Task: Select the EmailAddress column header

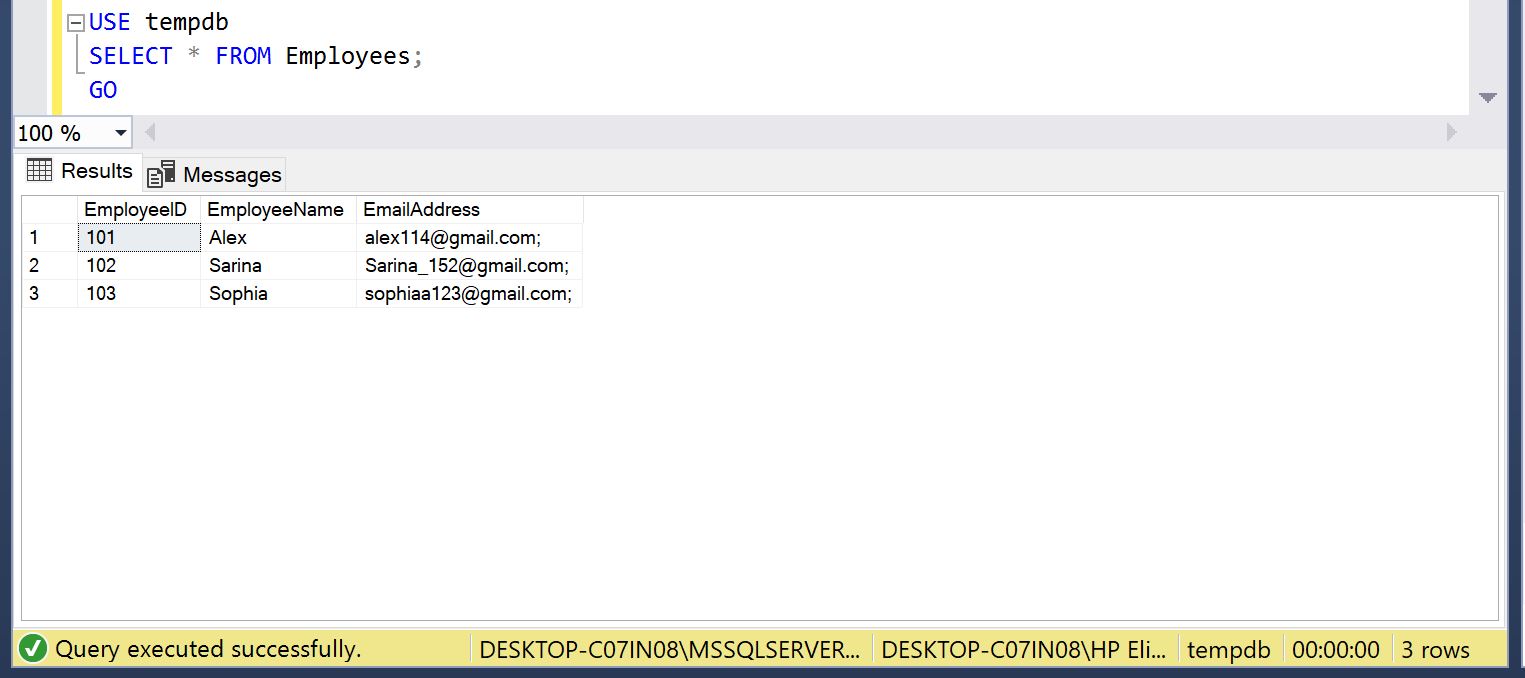Action: [421, 210]
